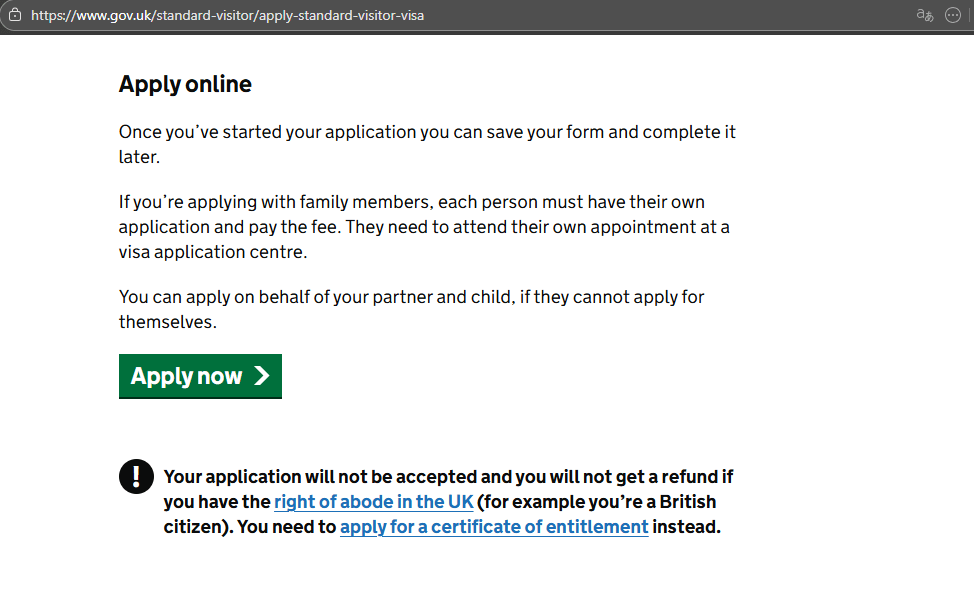Open the browser more-options ellipsis icon

click(952, 15)
